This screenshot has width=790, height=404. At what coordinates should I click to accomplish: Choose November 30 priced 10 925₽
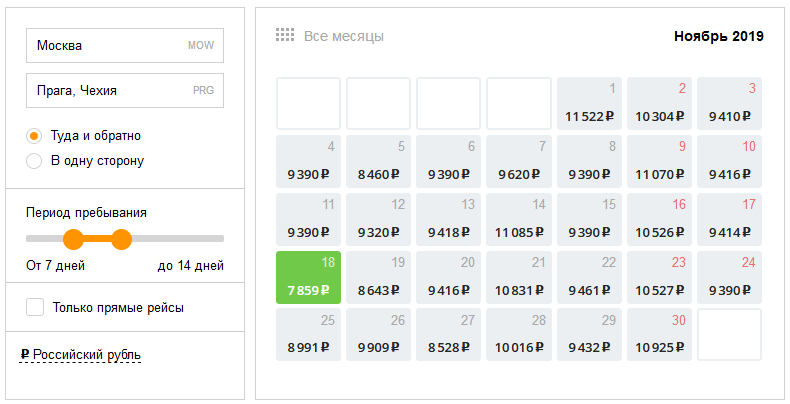coord(659,335)
